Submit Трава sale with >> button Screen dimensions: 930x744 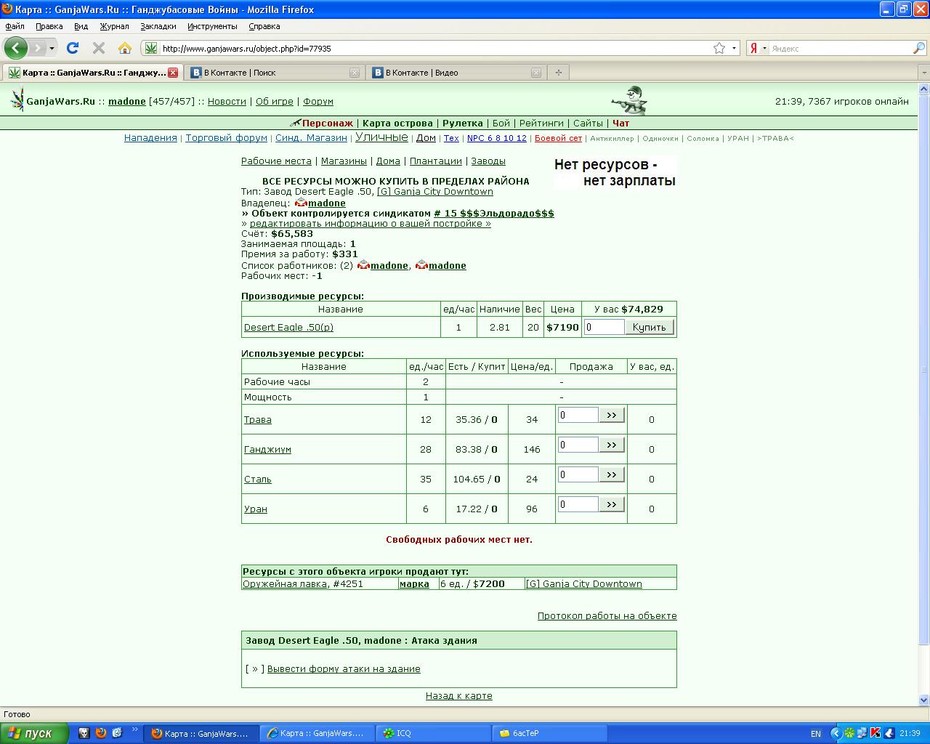click(x=611, y=415)
